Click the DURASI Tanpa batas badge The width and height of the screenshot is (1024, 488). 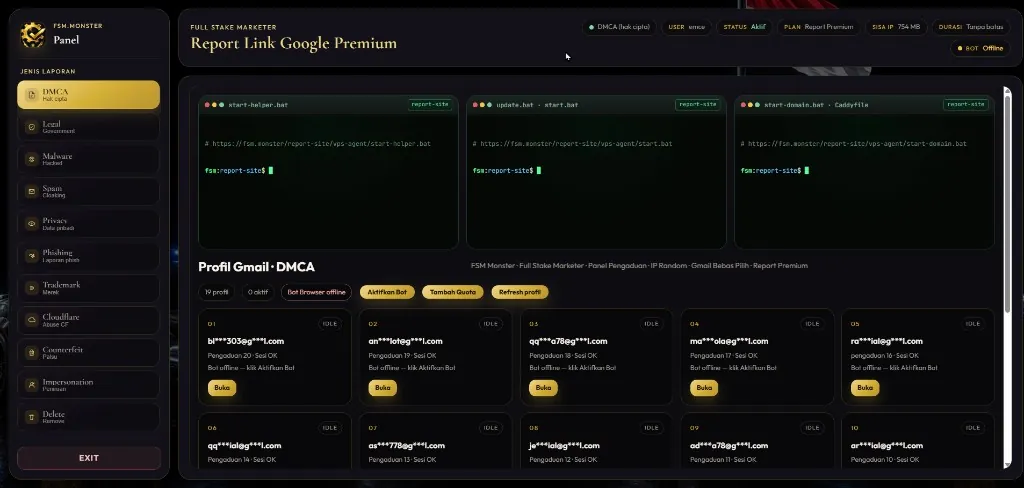(x=970, y=27)
